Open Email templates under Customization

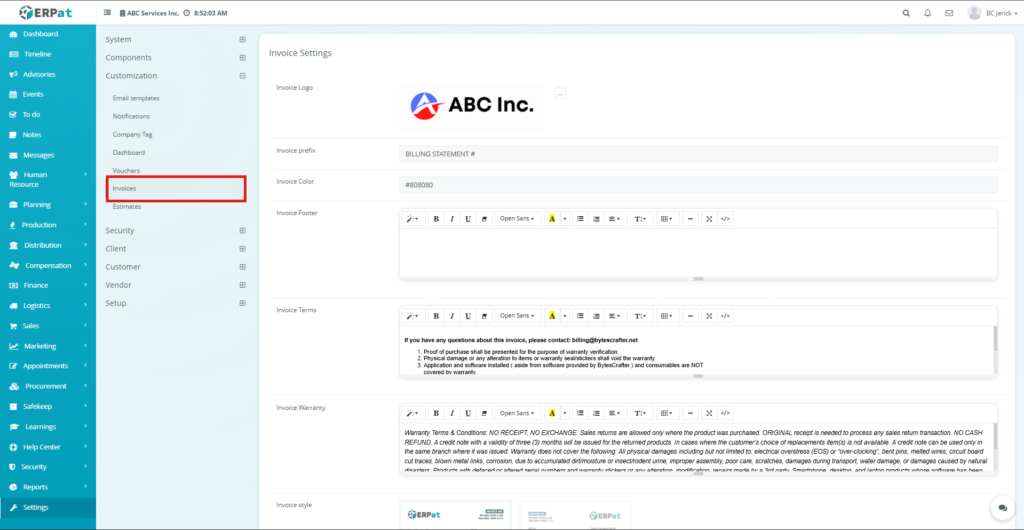coord(136,98)
